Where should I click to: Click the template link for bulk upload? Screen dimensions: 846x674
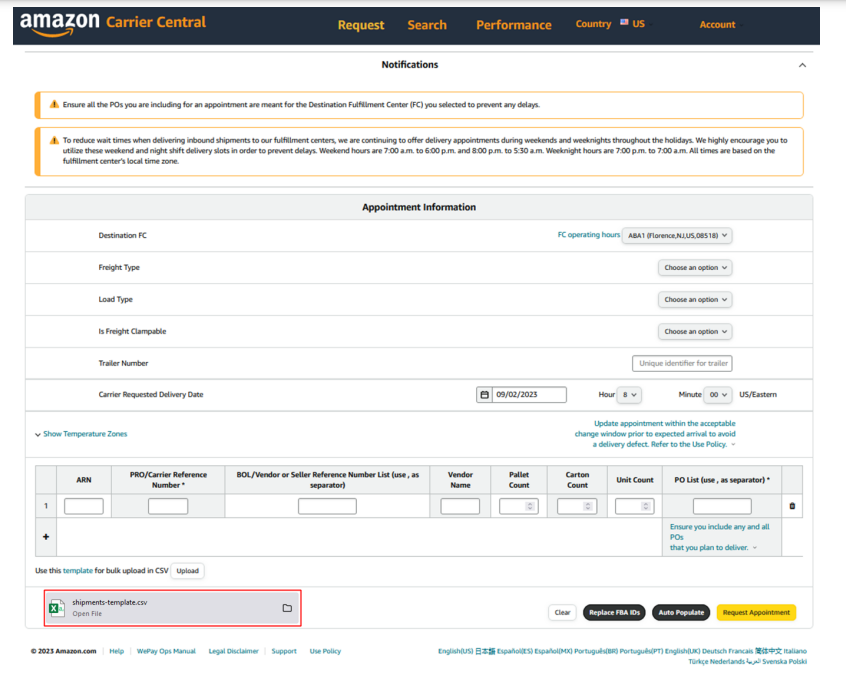pyautogui.click(x=78, y=571)
